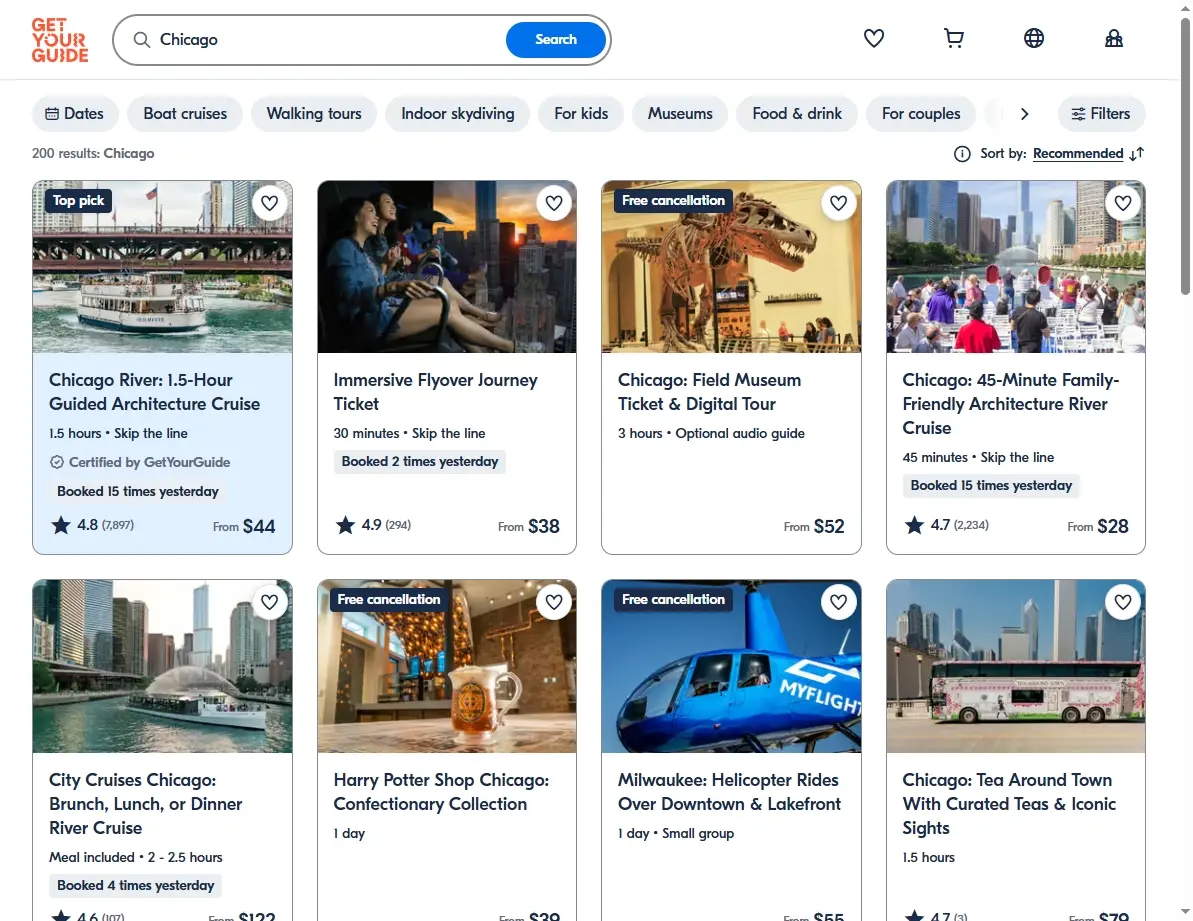Filter by For couples

pyautogui.click(x=921, y=113)
